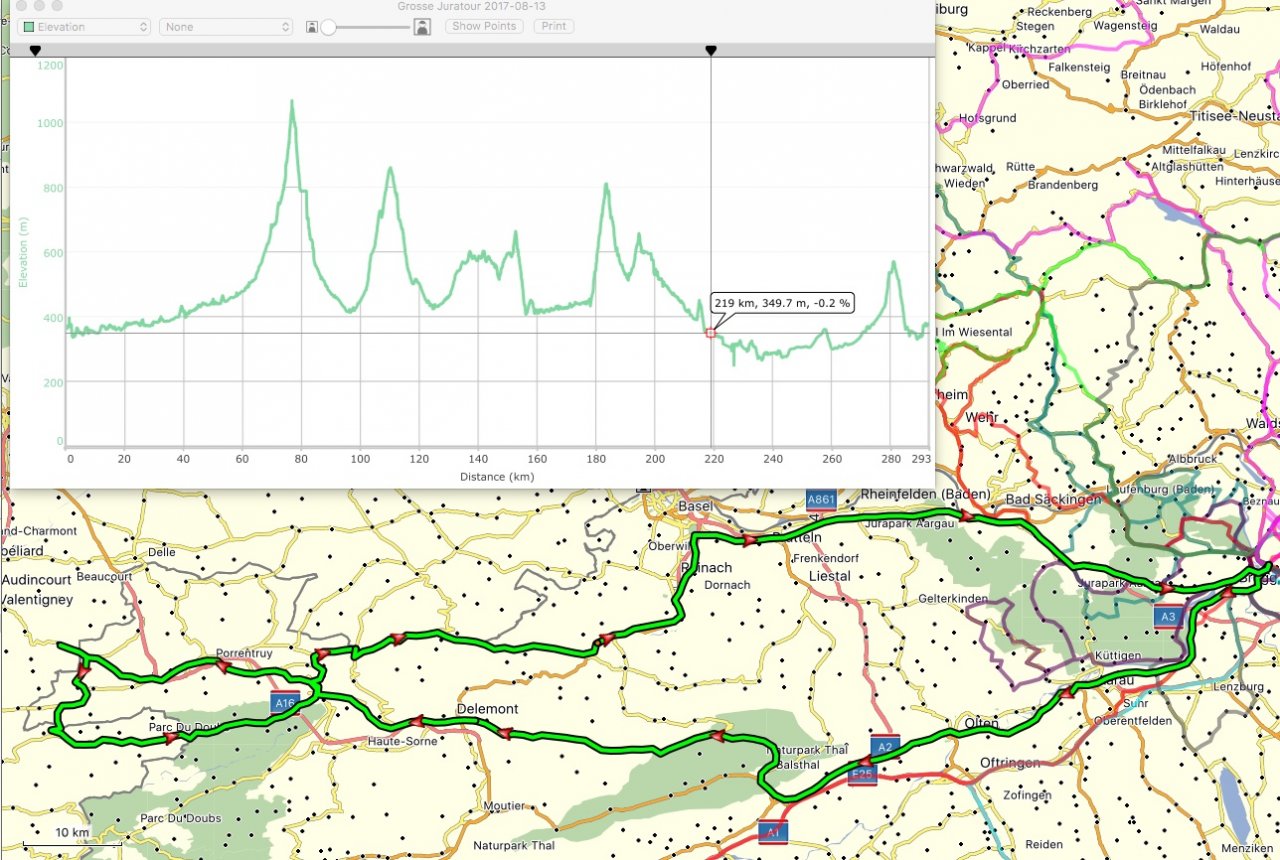Screen dimensions: 1280x860
Task: Click the Gelterkinden map label
Action: pos(953,598)
